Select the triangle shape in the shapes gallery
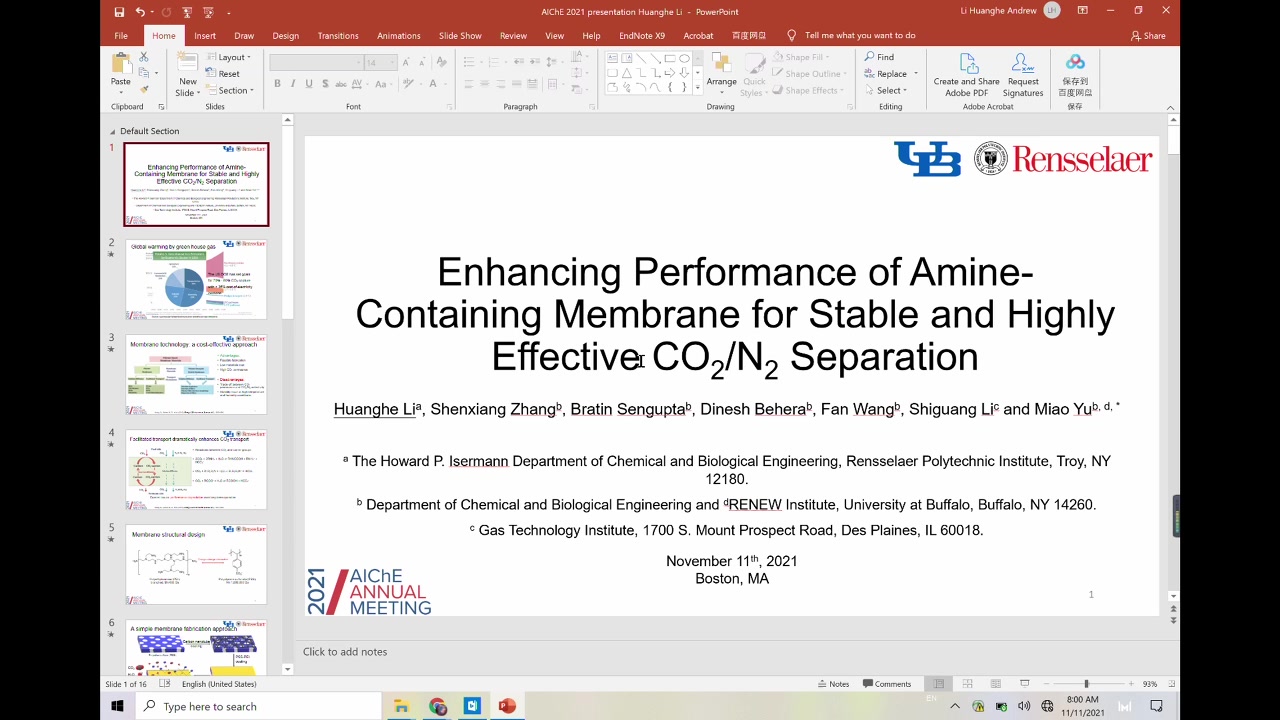The image size is (1280, 720). (x=627, y=73)
